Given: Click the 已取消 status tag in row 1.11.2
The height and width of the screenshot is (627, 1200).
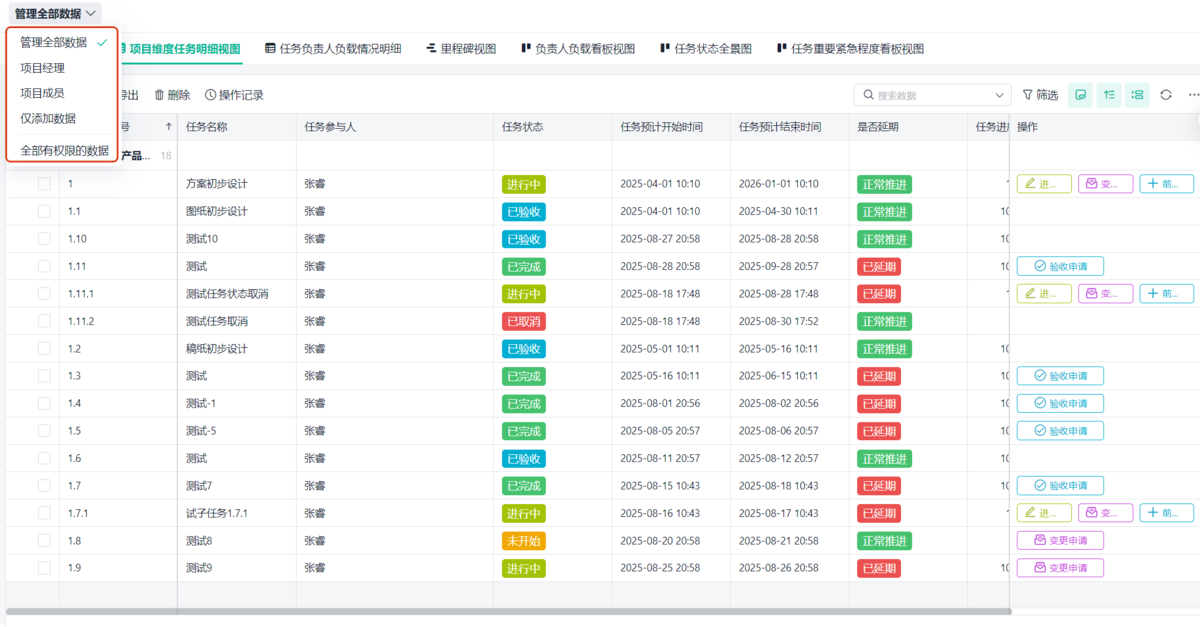Looking at the screenshot, I should (x=524, y=321).
